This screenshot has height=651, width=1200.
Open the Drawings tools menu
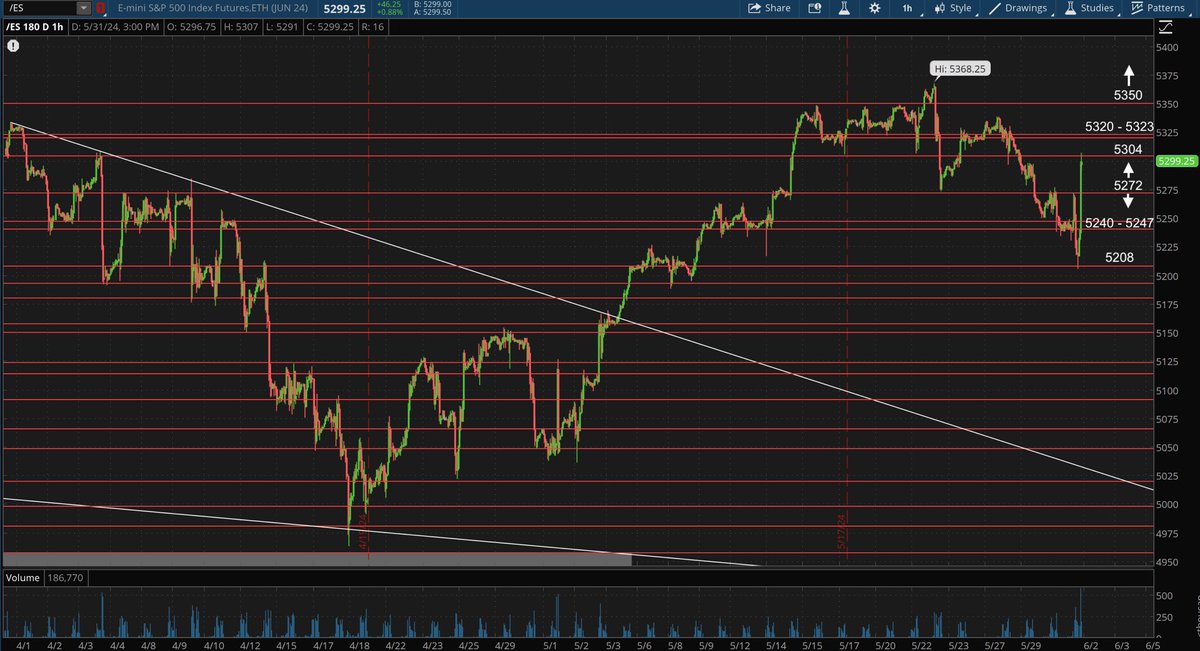[1019, 8]
